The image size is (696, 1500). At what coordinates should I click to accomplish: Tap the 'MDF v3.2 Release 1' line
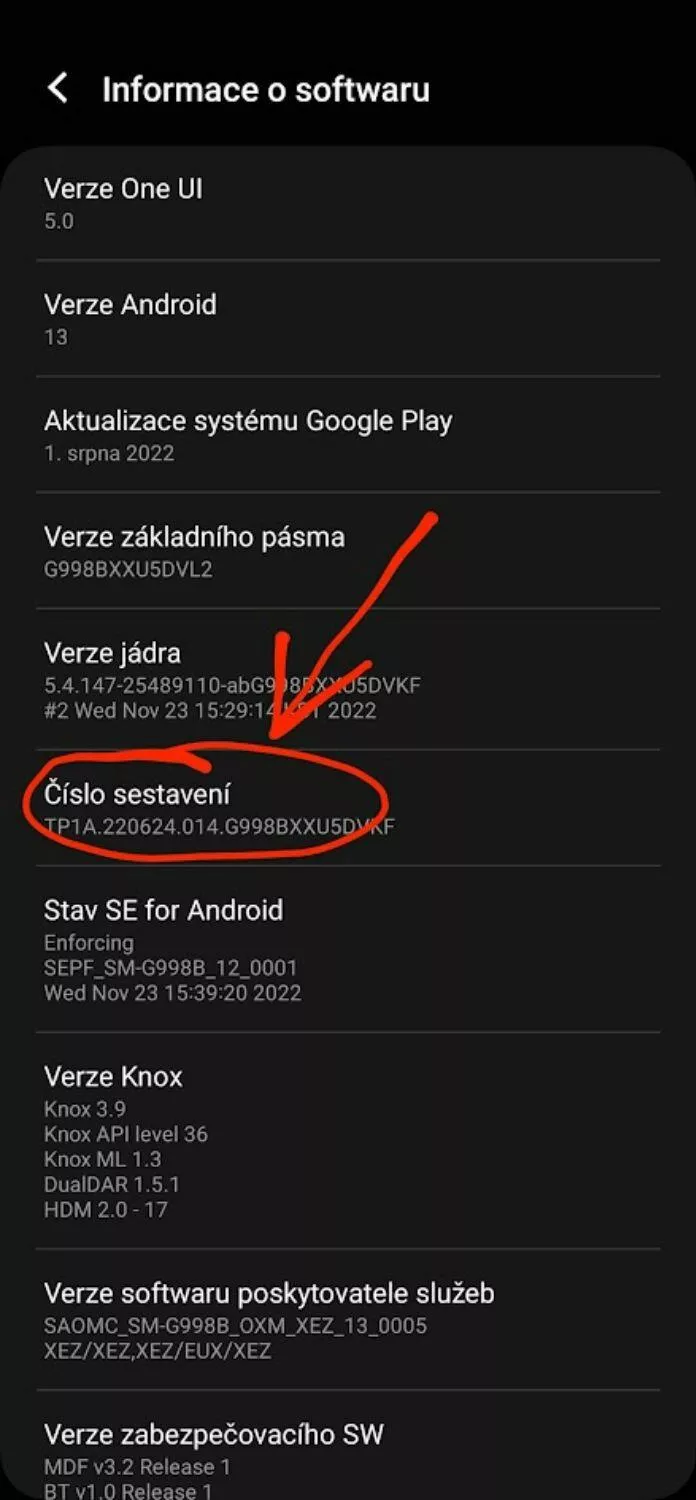(137, 1467)
